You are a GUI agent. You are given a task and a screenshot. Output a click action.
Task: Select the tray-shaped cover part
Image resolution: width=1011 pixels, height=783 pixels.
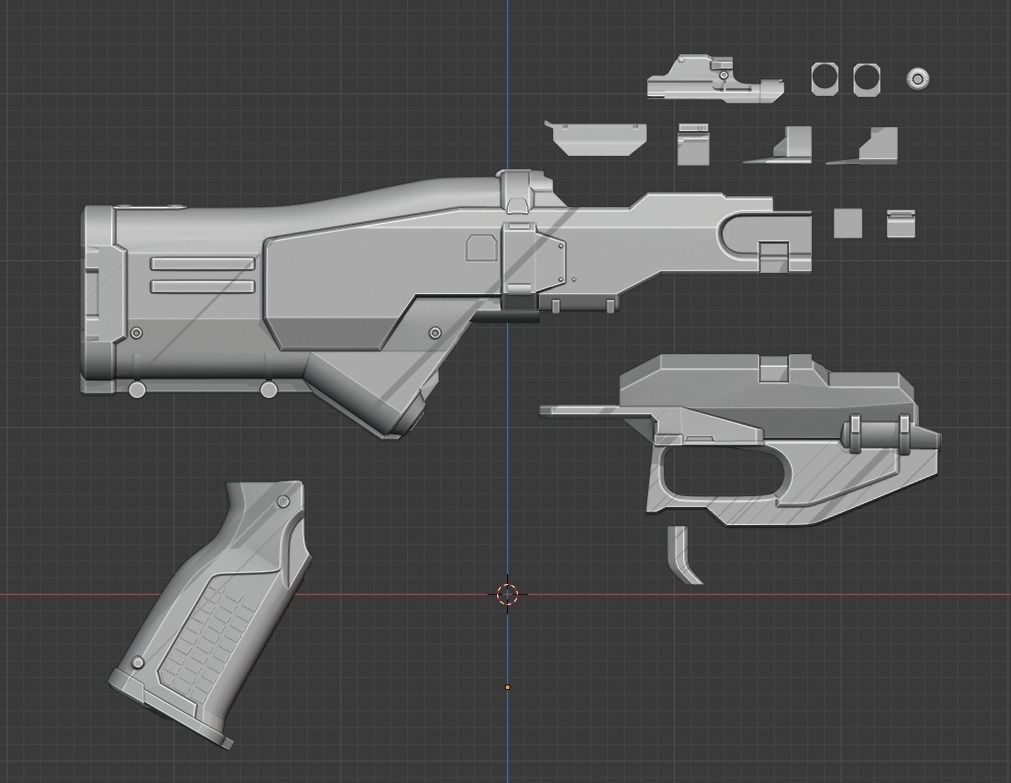tap(595, 138)
